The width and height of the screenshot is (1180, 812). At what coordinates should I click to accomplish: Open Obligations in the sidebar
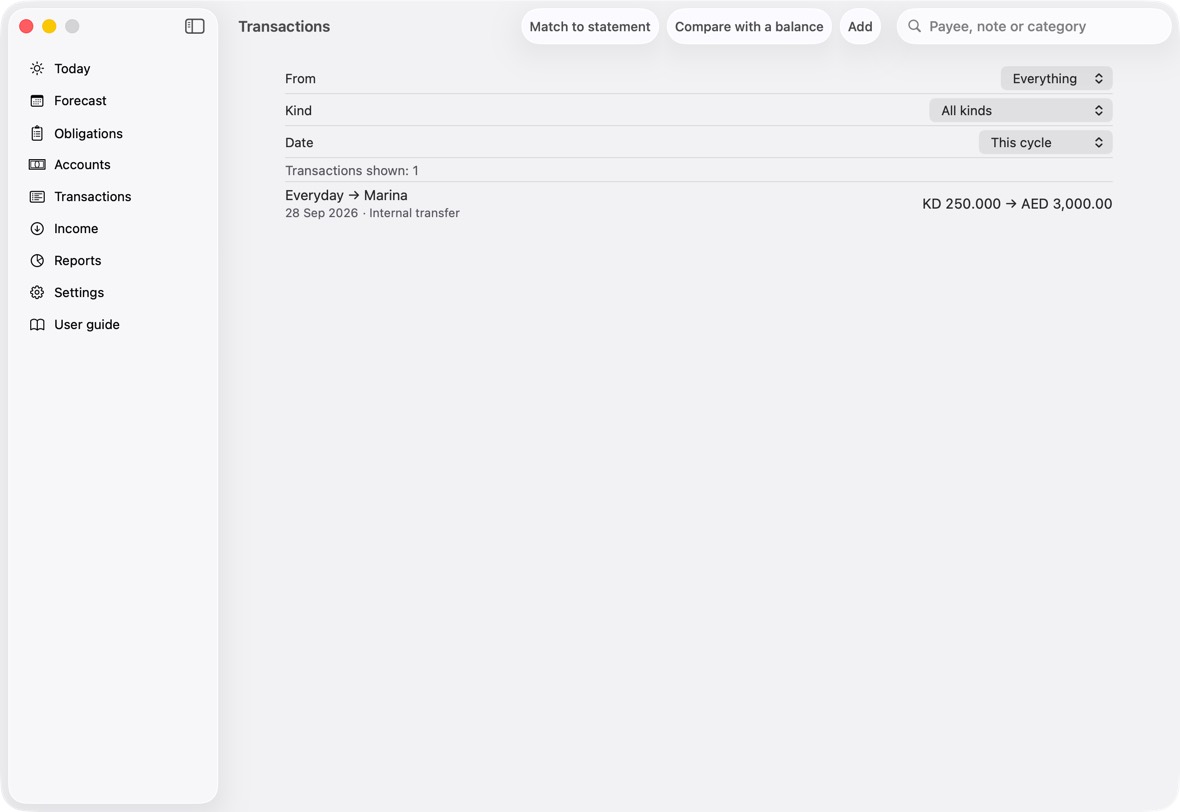tap(88, 133)
